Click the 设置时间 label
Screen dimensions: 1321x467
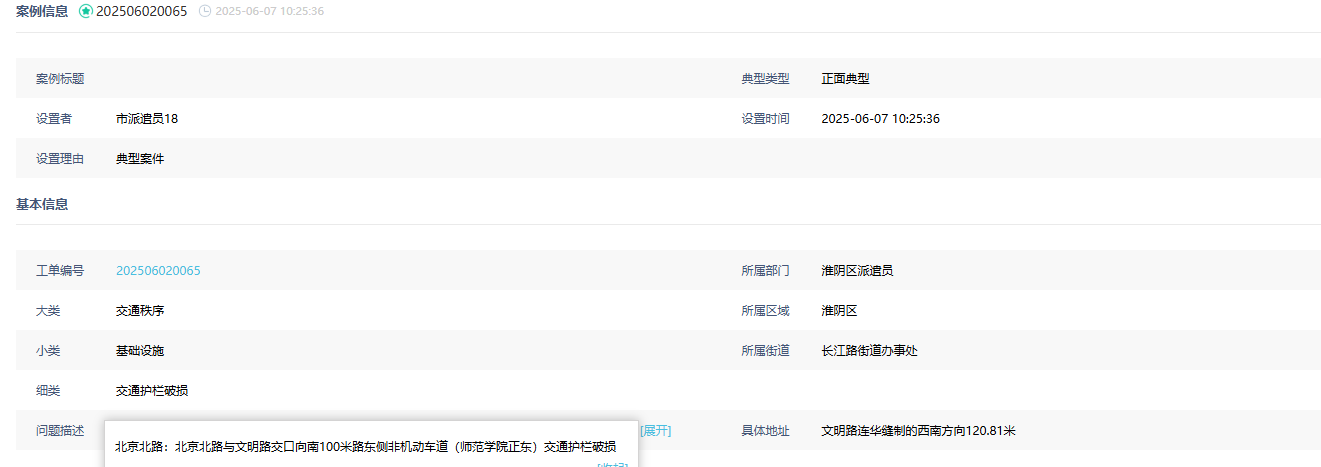point(765,119)
